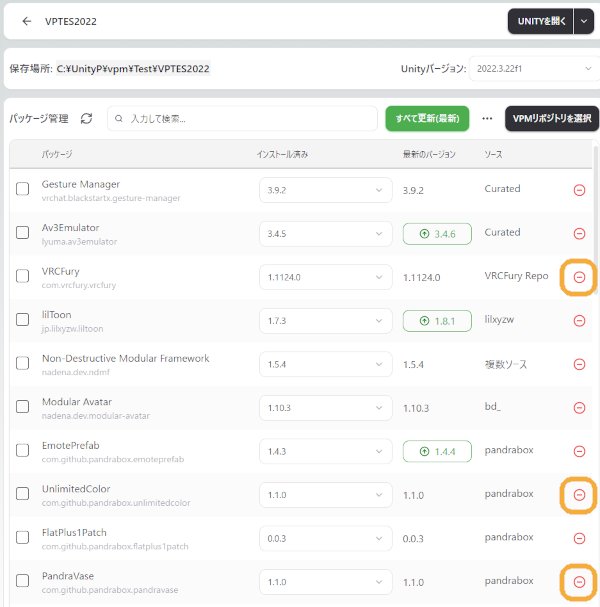Focus the 入力して検索 search field
This screenshot has width=600, height=607.
(x=242, y=118)
